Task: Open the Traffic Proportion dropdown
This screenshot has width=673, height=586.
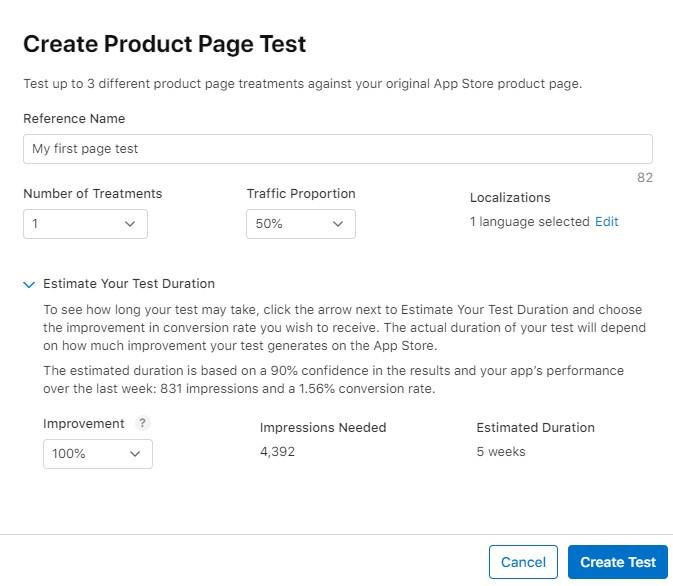Action: tap(301, 224)
